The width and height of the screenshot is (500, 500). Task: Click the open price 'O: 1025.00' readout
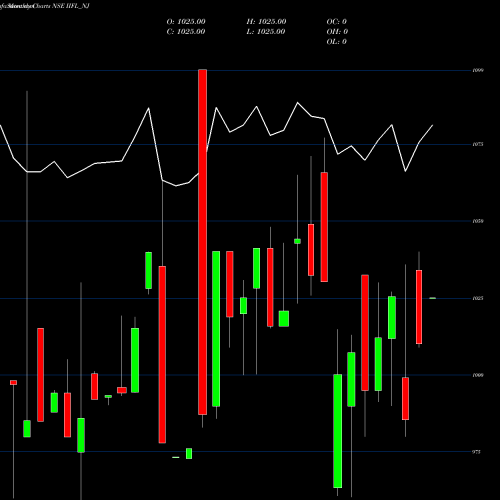click(x=186, y=22)
